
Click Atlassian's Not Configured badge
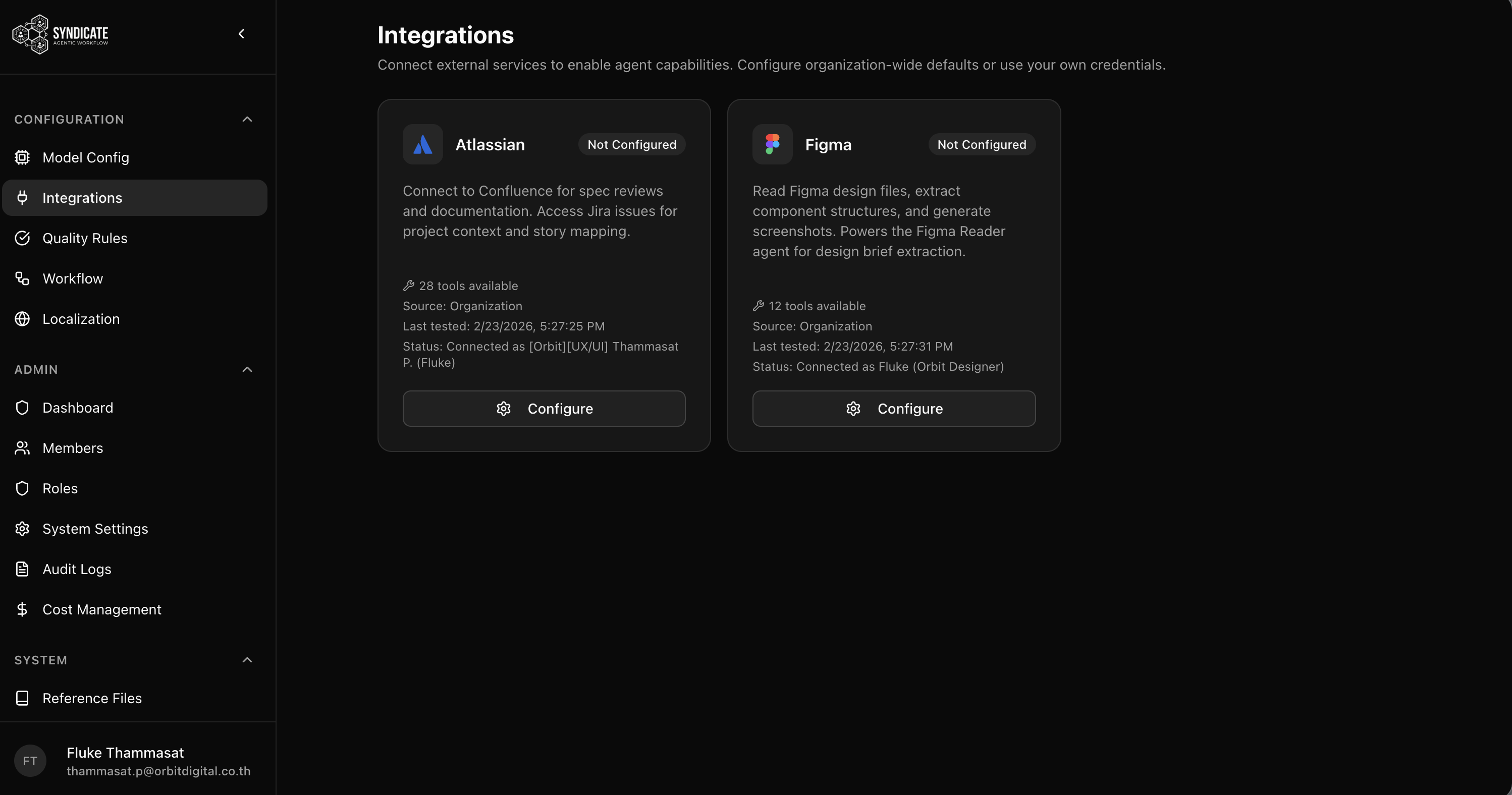coord(631,144)
